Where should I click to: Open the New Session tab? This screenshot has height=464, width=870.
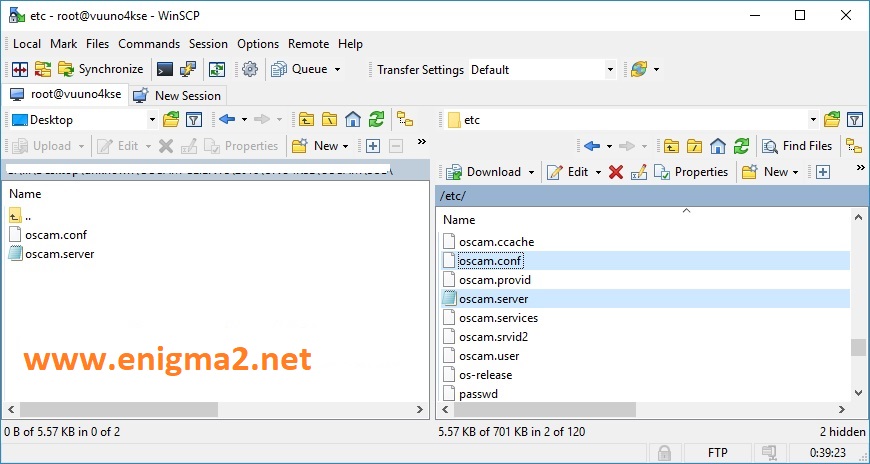[177, 95]
